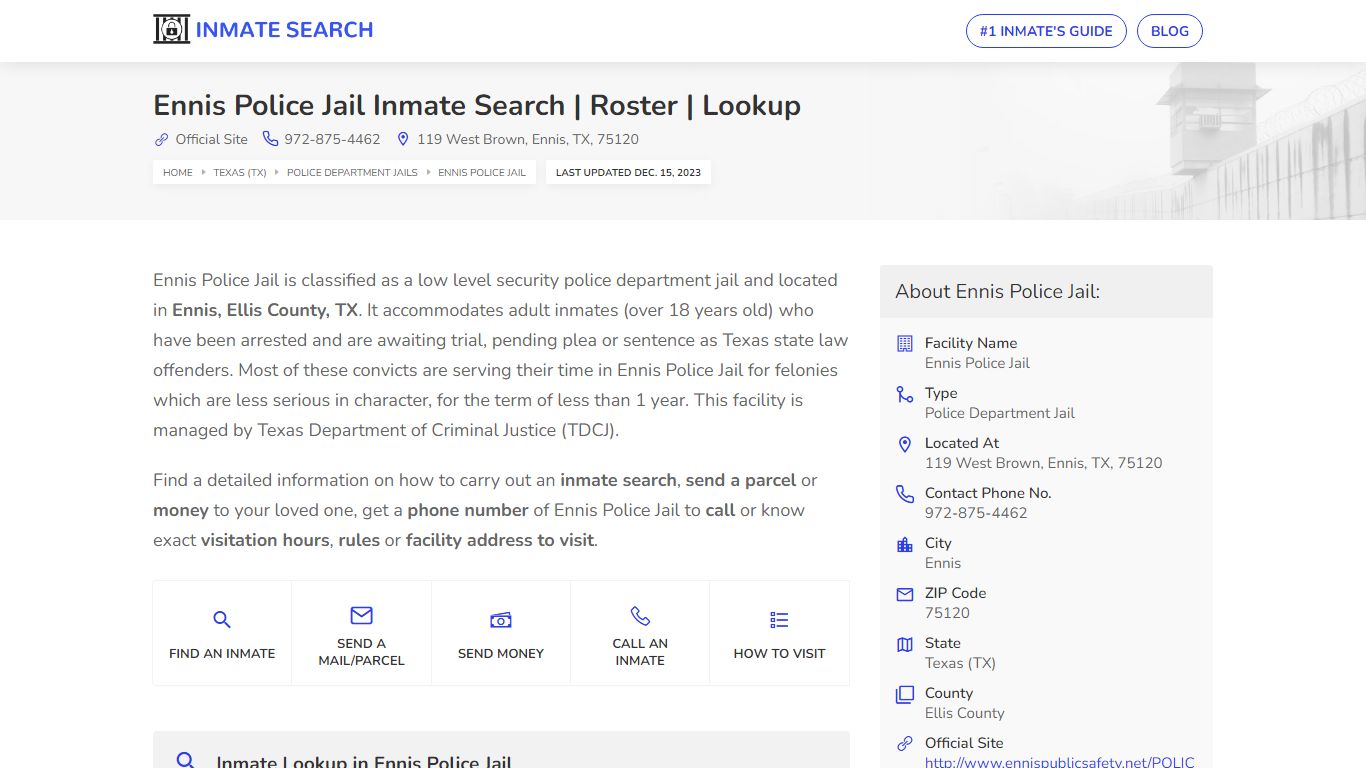Click sidebar address 119 West Brown, Ennis, TX, 75120
Image resolution: width=1366 pixels, height=768 pixels.
[x=1044, y=463]
